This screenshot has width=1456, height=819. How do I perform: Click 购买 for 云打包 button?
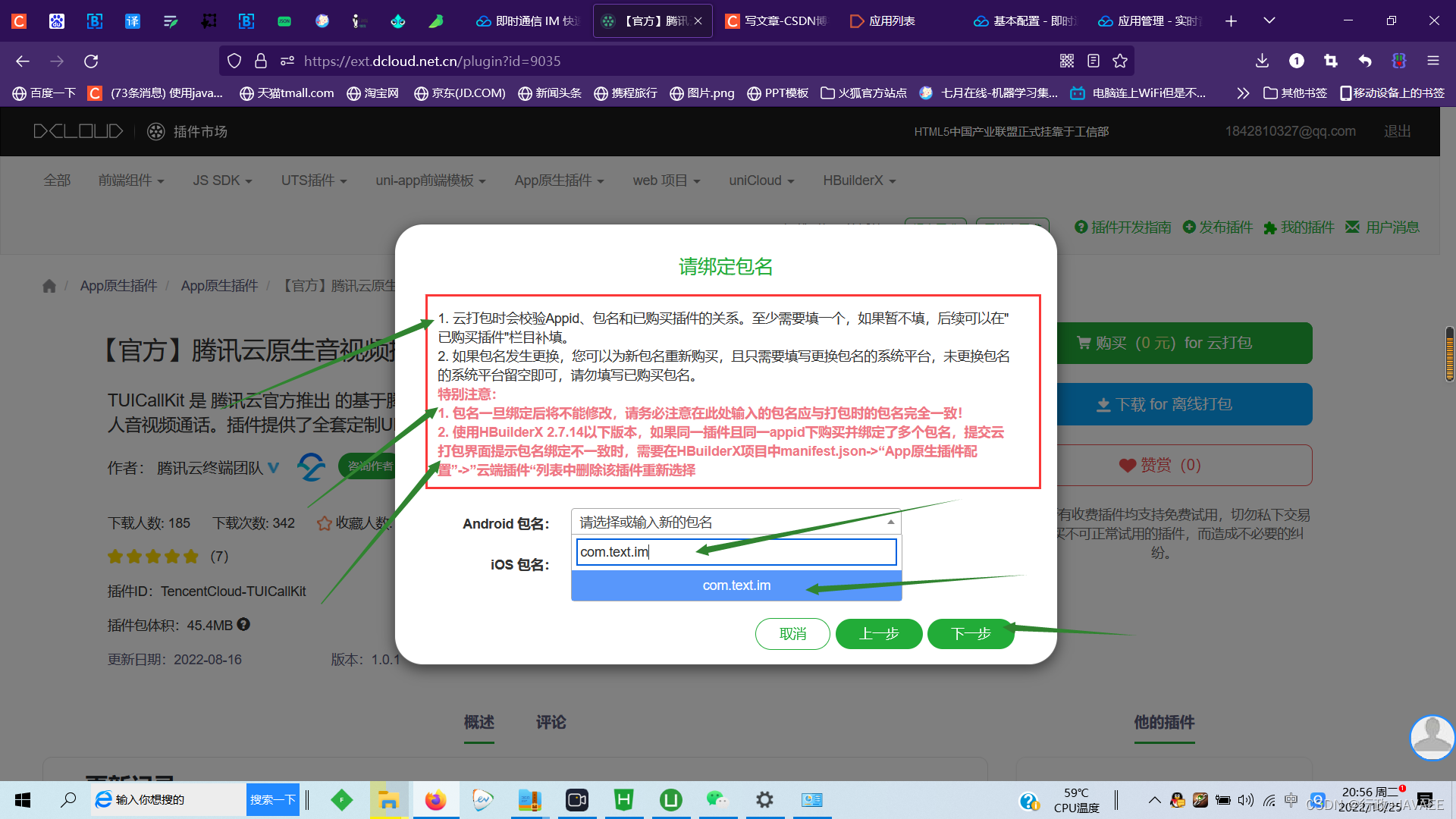1183,343
